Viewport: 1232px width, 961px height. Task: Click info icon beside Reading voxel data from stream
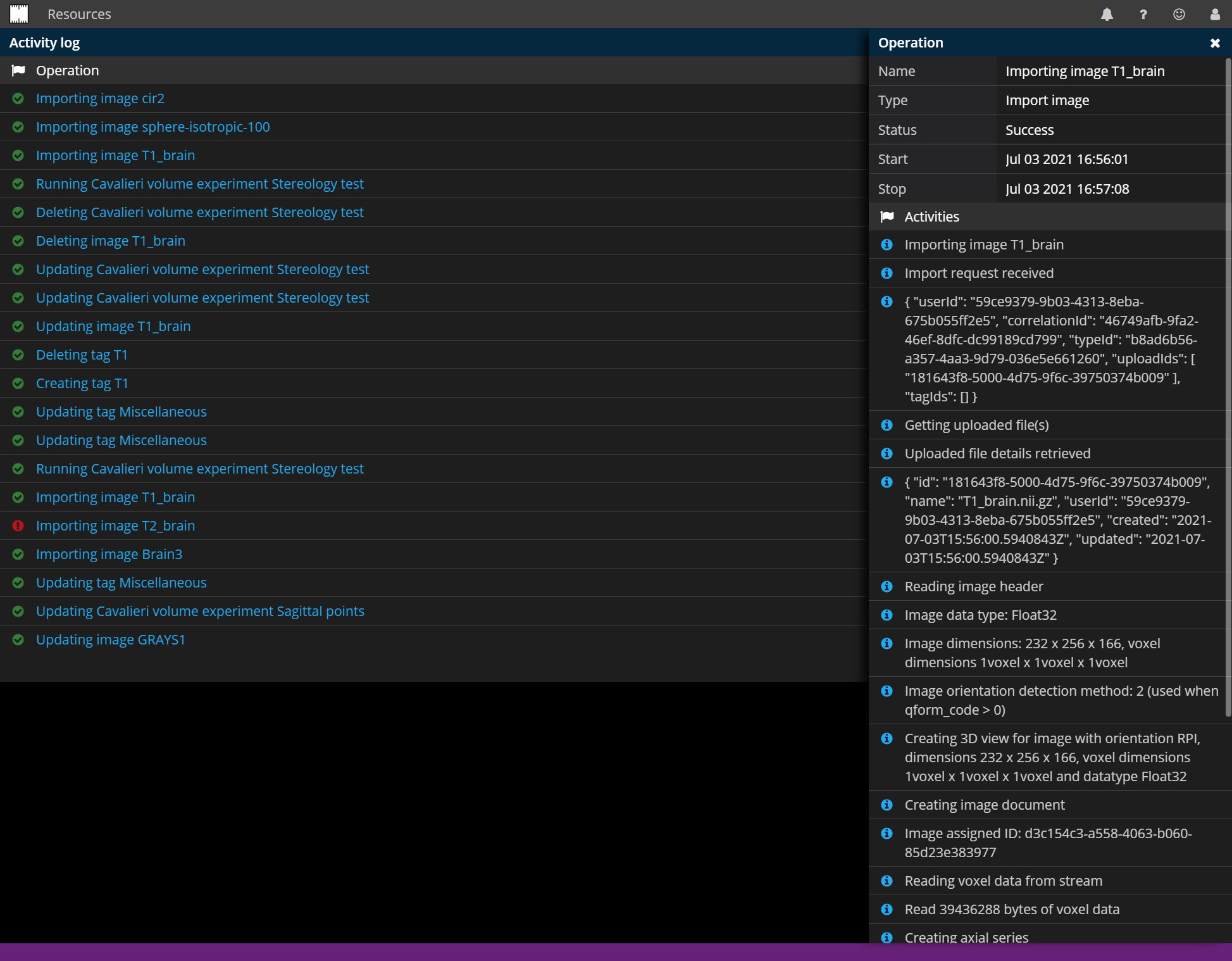pos(887,881)
